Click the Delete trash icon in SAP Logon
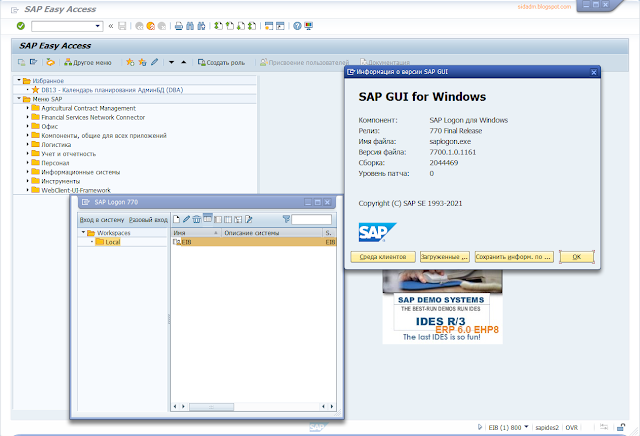 click(197, 219)
